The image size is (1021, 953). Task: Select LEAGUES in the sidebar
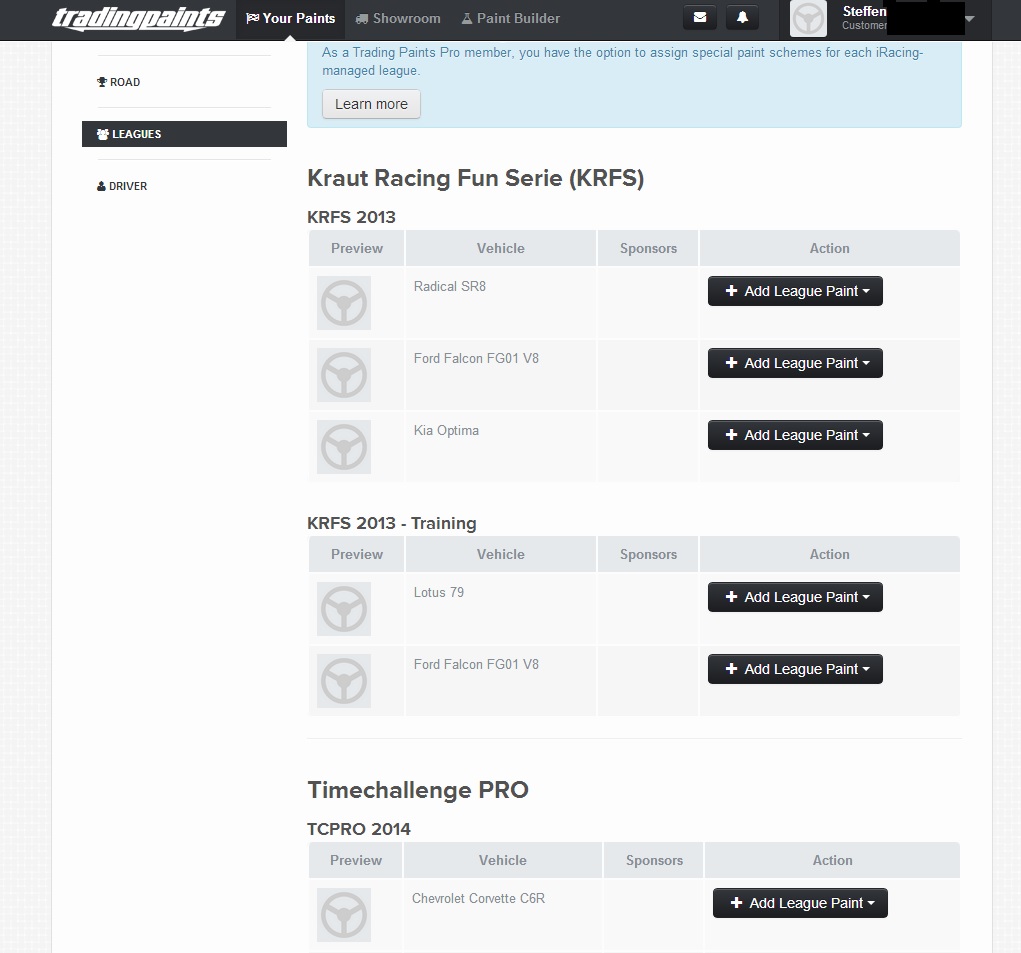pos(184,134)
